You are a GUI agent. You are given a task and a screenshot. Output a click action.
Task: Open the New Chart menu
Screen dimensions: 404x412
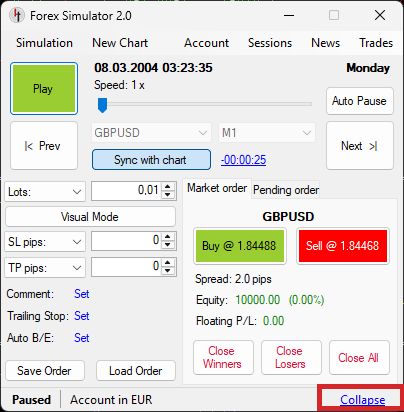120,43
